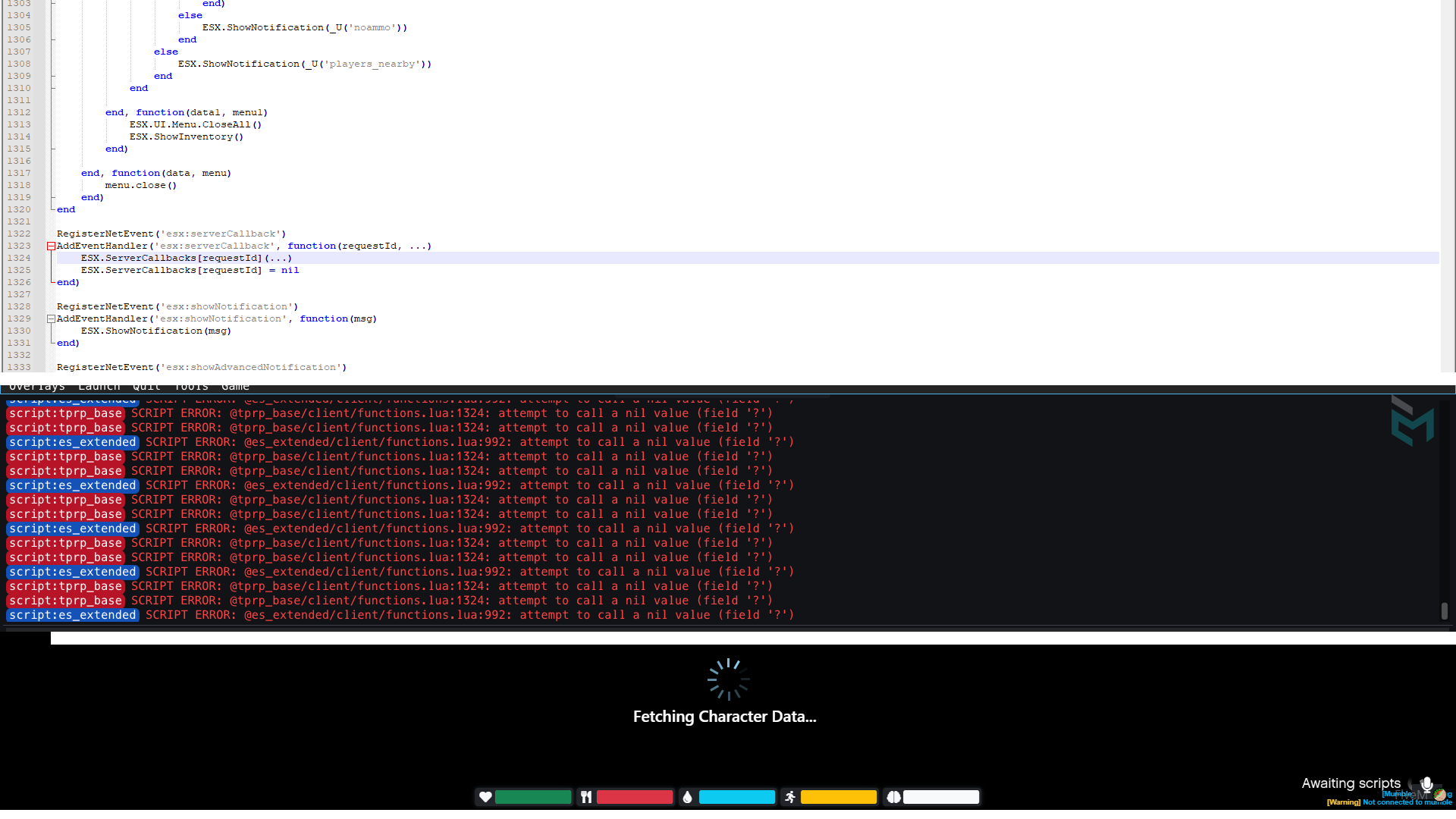Select the running person stamina icon
Viewport: 1456px width, 819px height.
pyautogui.click(x=789, y=797)
